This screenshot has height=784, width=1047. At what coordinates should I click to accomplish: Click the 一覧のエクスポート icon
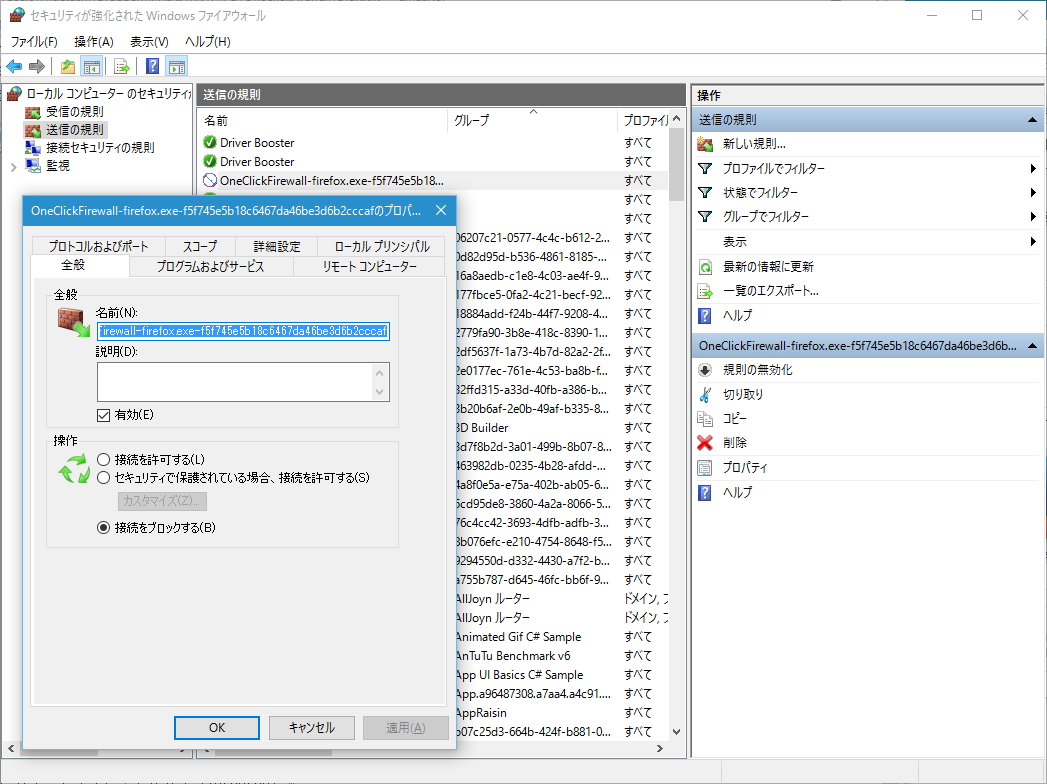coord(705,291)
